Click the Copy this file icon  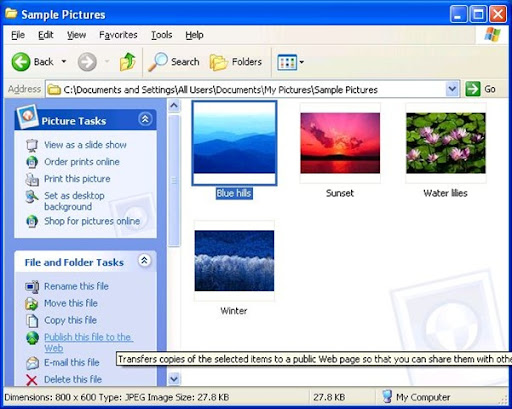(x=32, y=320)
